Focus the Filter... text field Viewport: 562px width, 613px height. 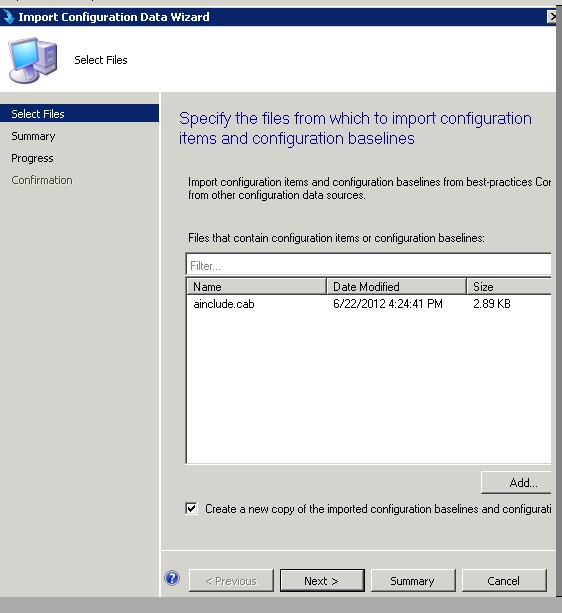pos(369,265)
